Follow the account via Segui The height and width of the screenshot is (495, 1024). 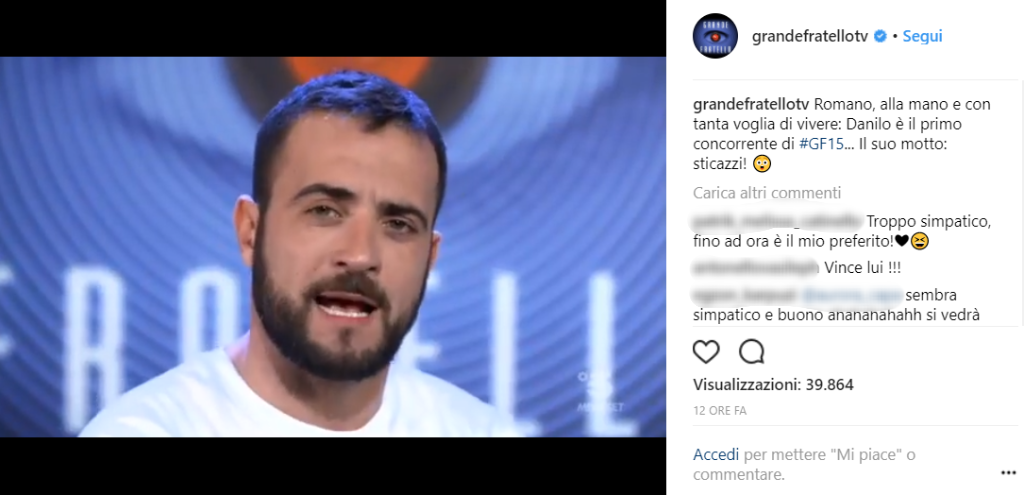tap(922, 37)
